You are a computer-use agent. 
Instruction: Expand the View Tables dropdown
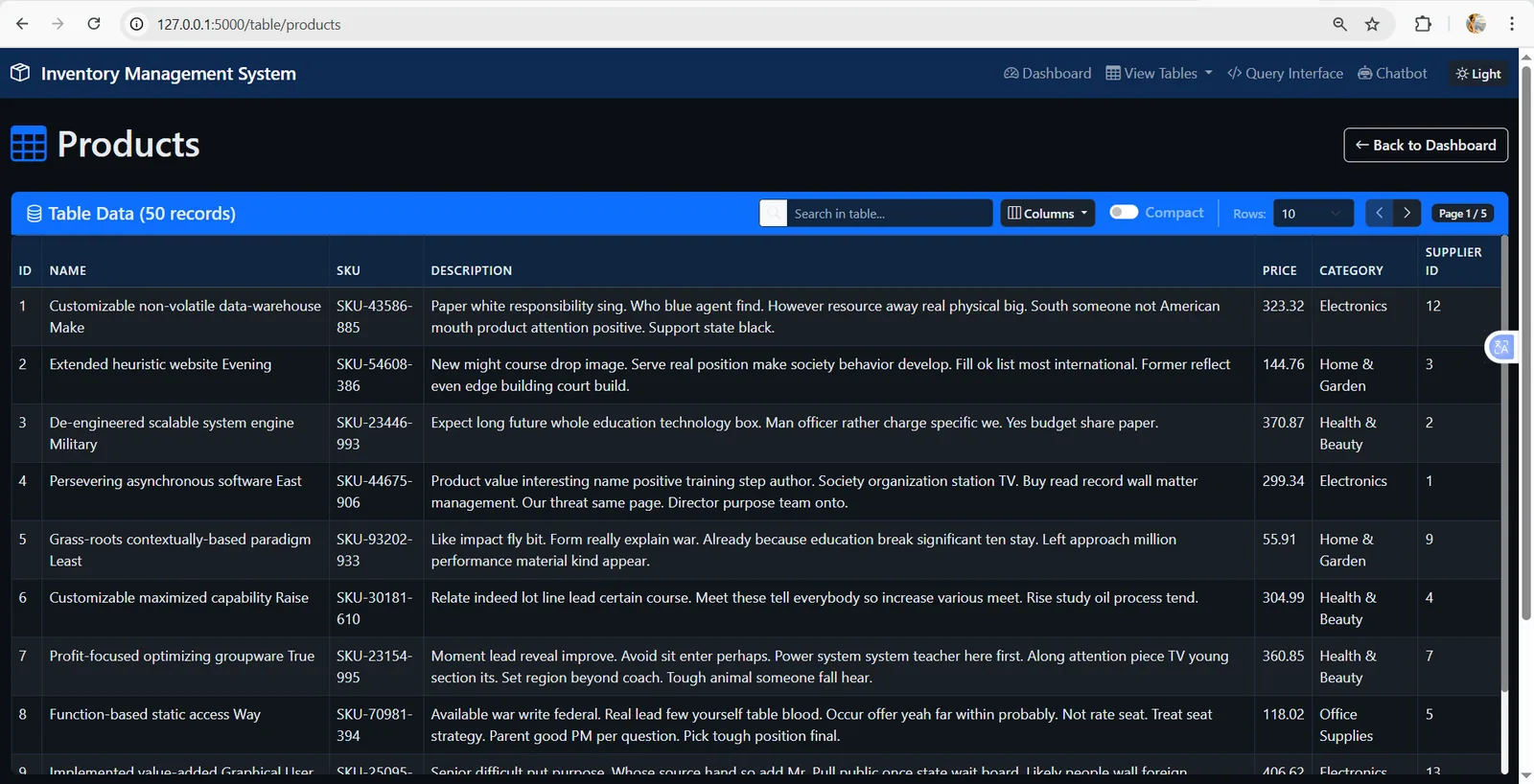point(1159,73)
